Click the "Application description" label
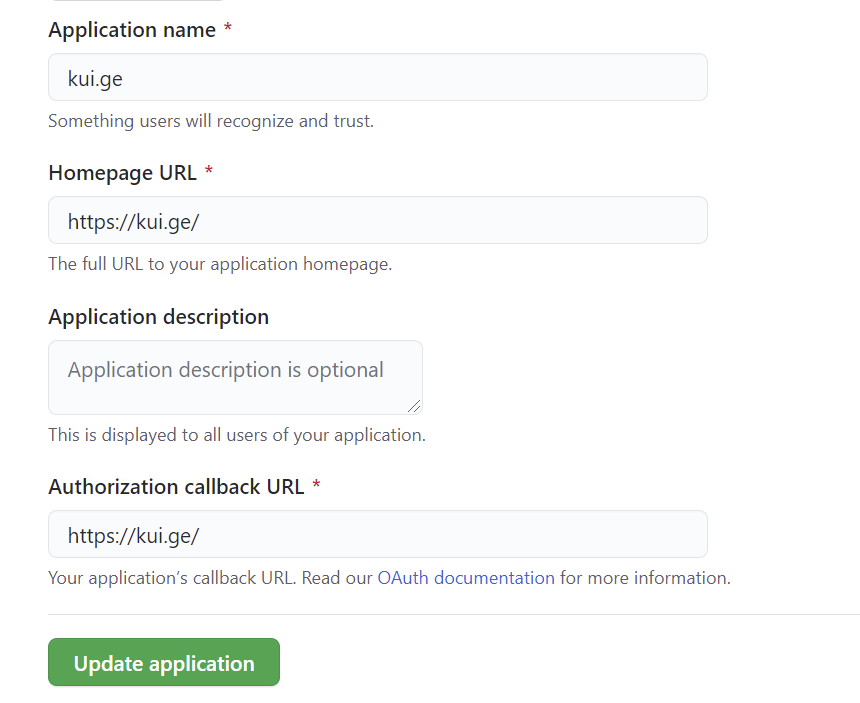 point(158,317)
